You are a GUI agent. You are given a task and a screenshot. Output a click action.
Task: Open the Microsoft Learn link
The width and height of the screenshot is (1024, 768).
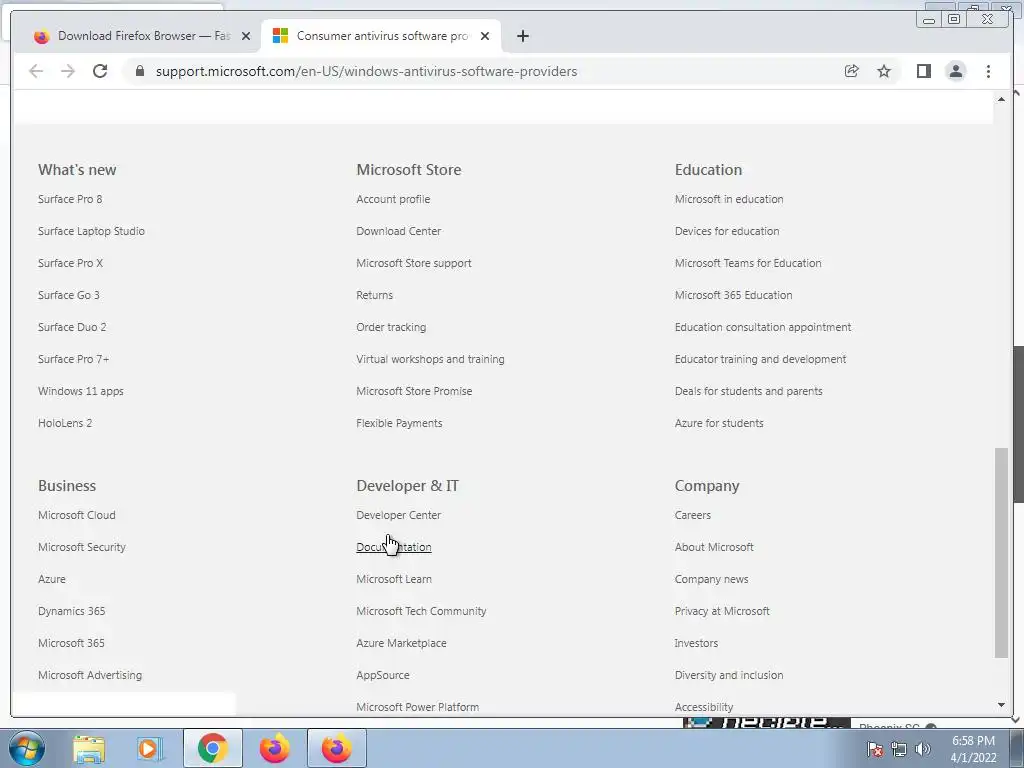[394, 579]
